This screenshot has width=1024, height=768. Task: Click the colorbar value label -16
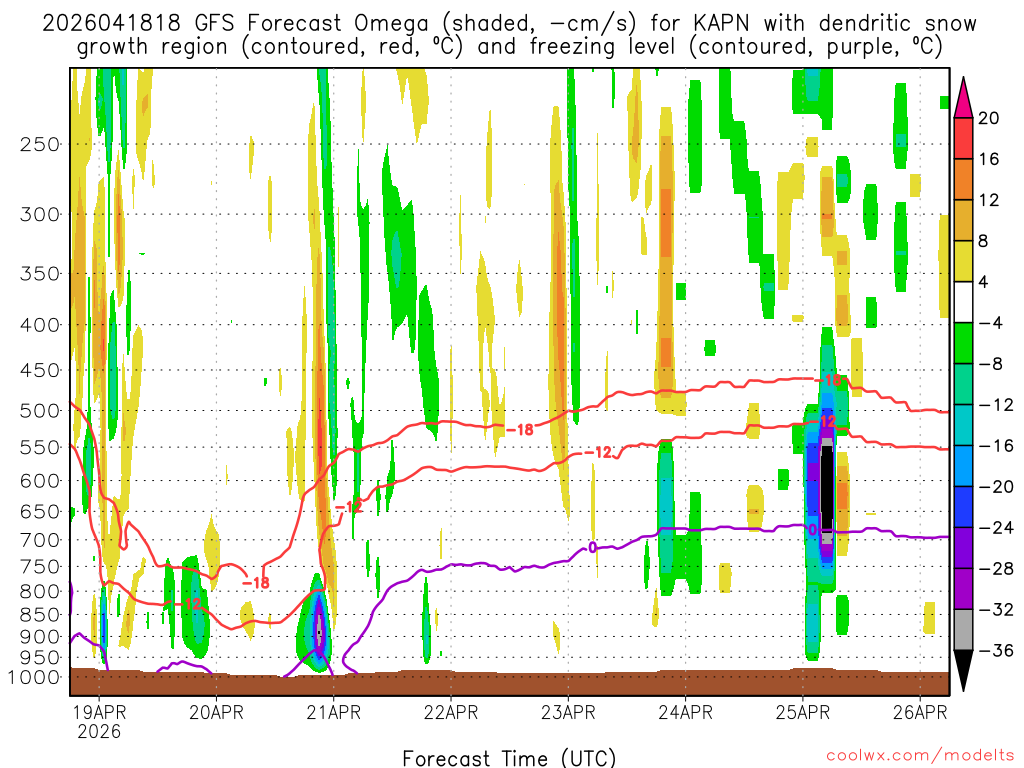point(997,446)
